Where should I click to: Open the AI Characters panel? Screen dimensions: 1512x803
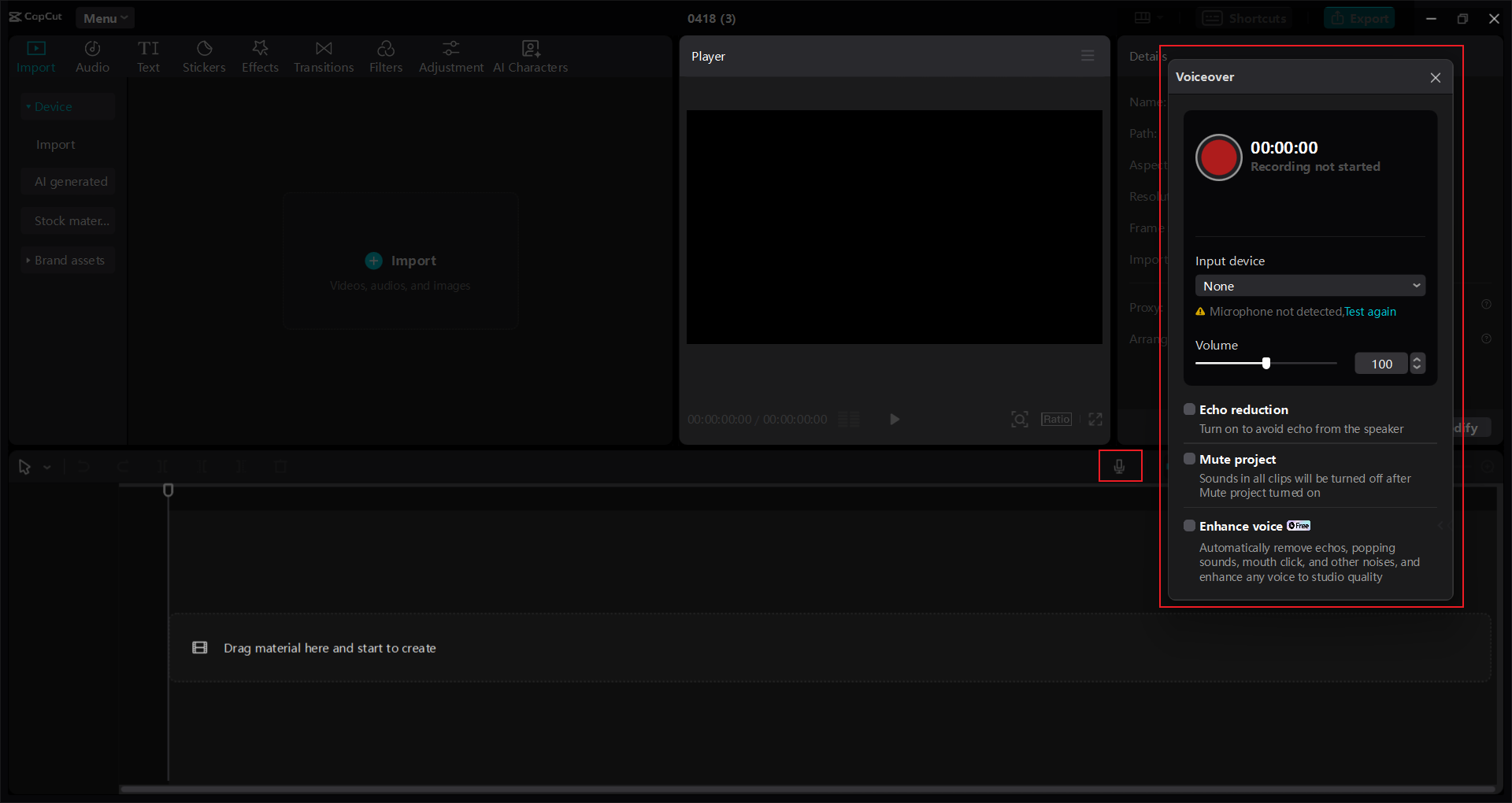(531, 55)
